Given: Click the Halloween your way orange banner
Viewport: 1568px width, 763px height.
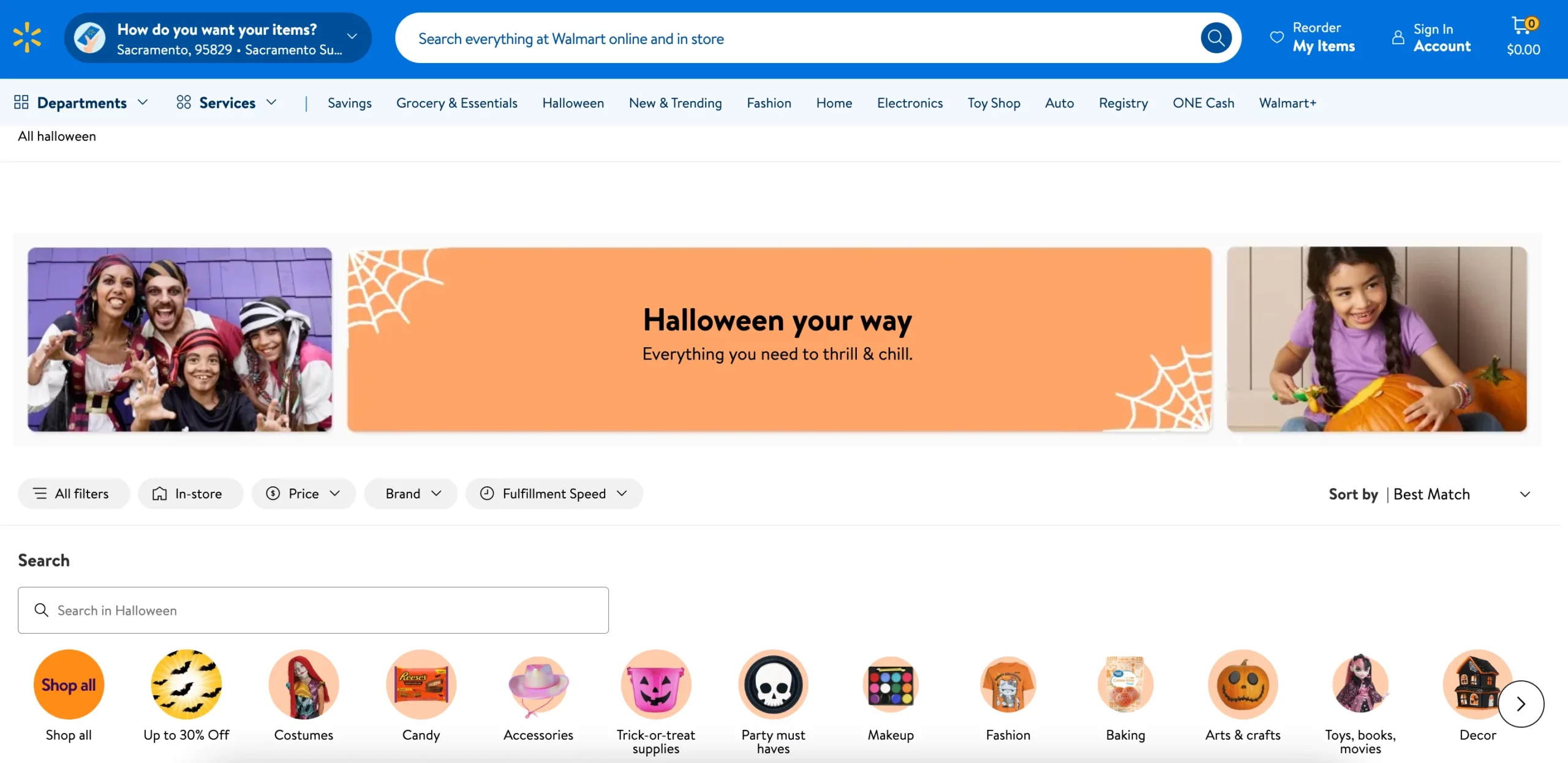Looking at the screenshot, I should (779, 339).
